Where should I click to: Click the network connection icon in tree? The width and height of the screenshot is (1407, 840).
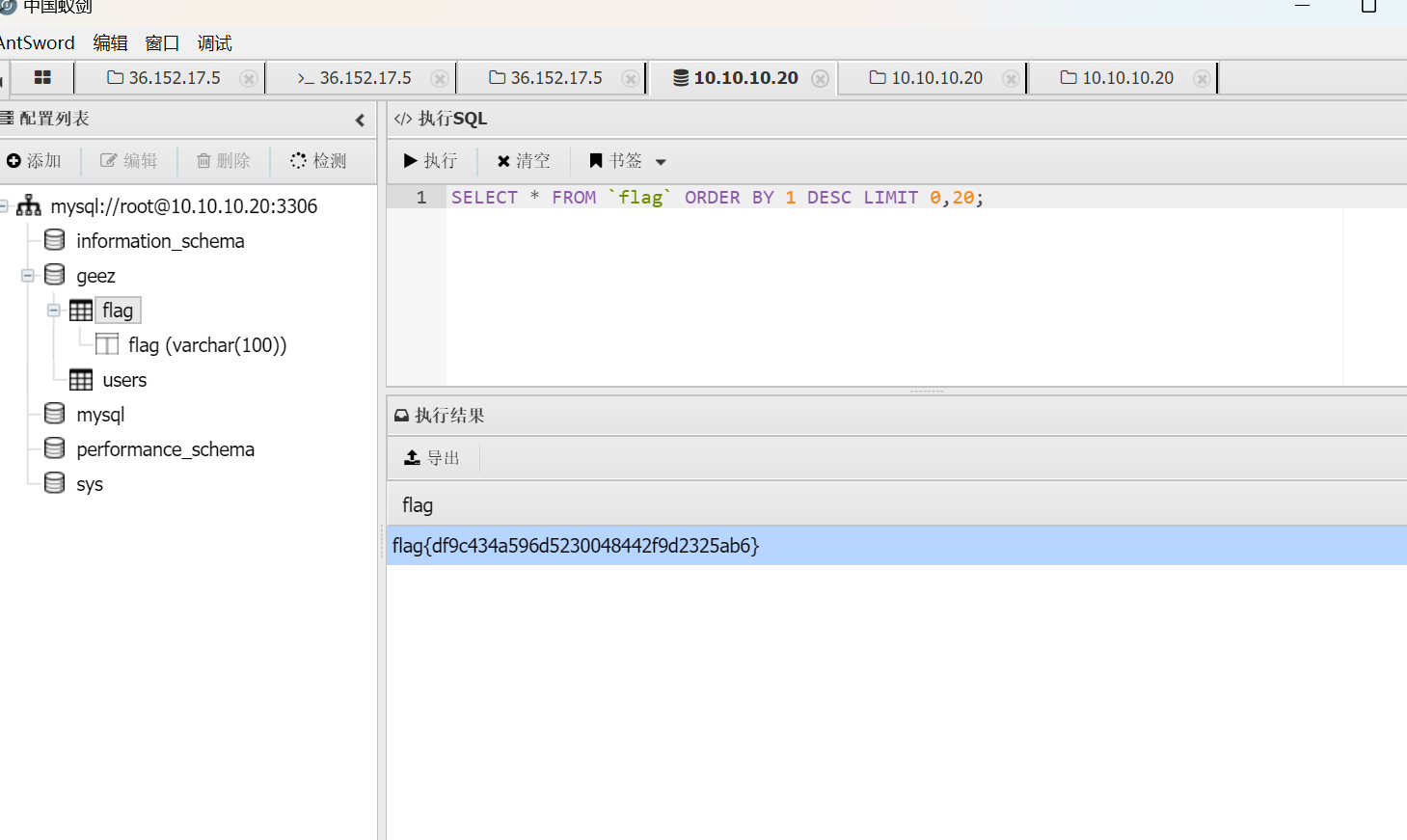(29, 205)
